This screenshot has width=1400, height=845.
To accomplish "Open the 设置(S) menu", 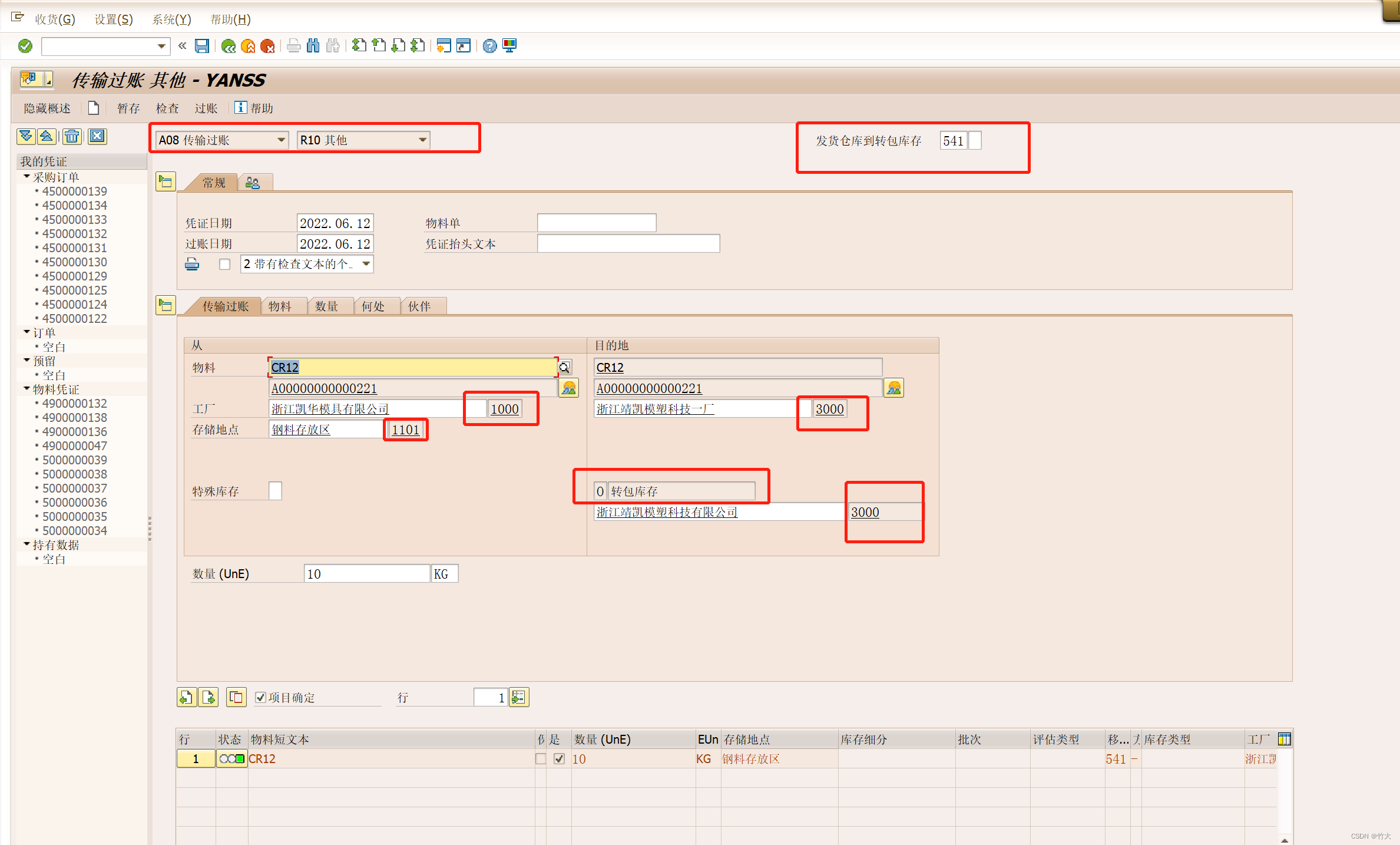I will click(x=114, y=19).
